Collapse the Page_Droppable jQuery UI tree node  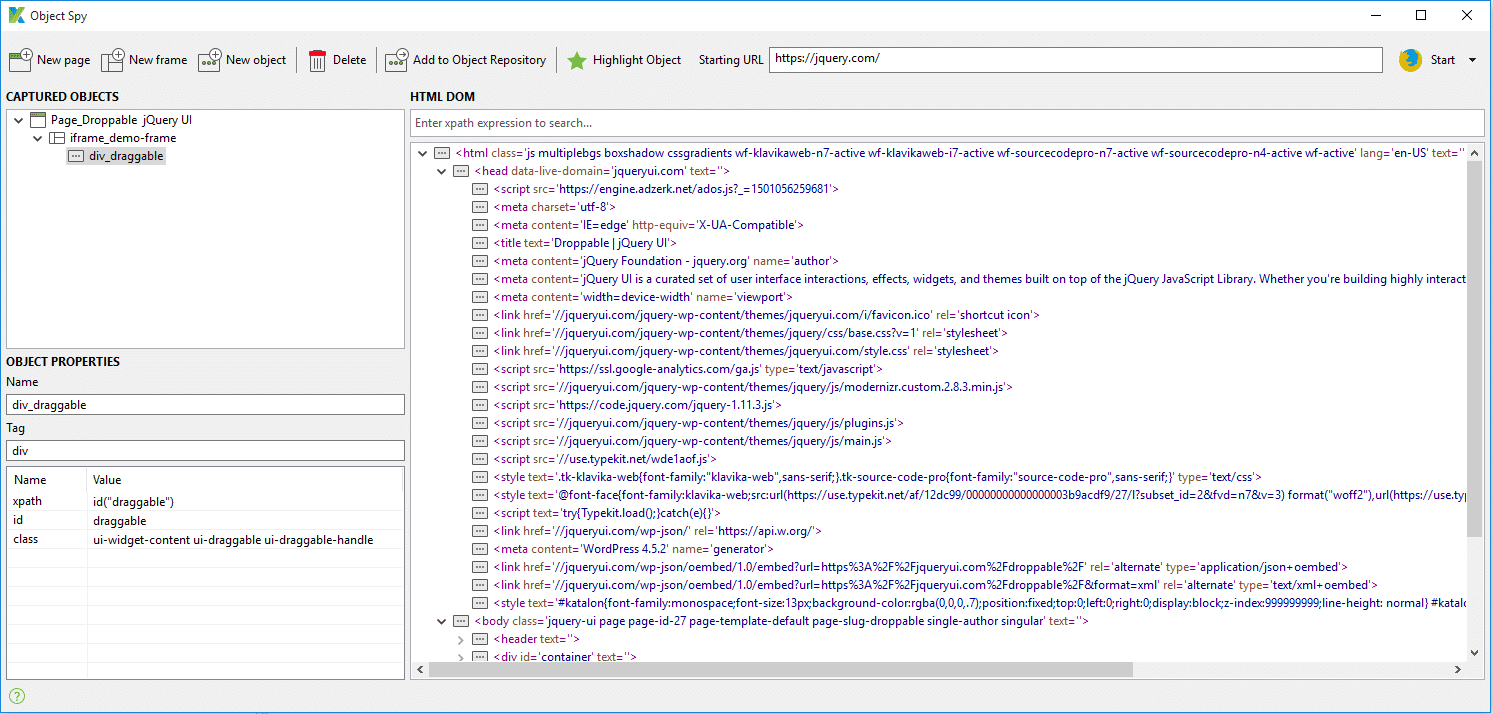(x=19, y=120)
